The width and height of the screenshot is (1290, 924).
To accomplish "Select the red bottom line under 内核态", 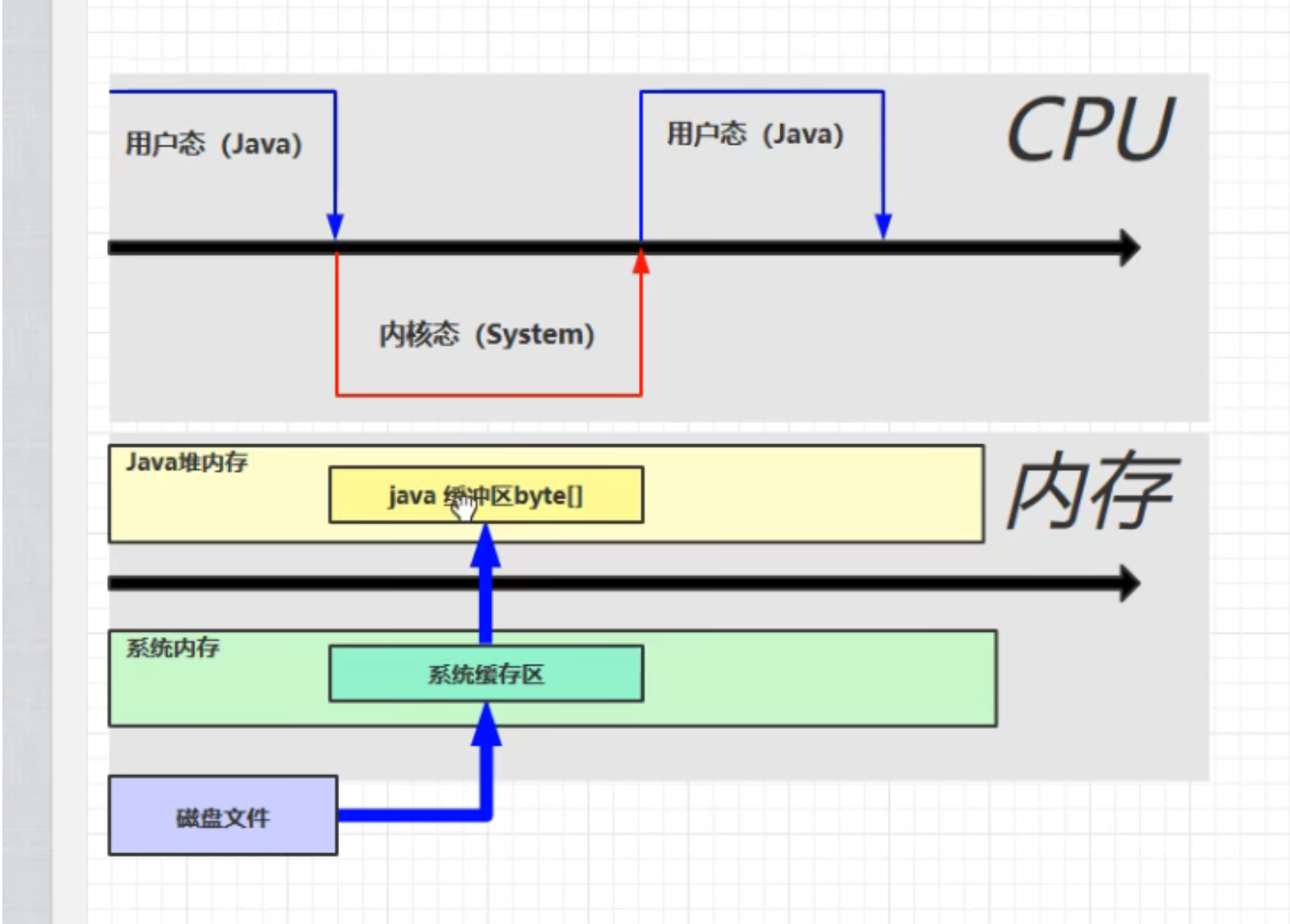I will point(488,395).
